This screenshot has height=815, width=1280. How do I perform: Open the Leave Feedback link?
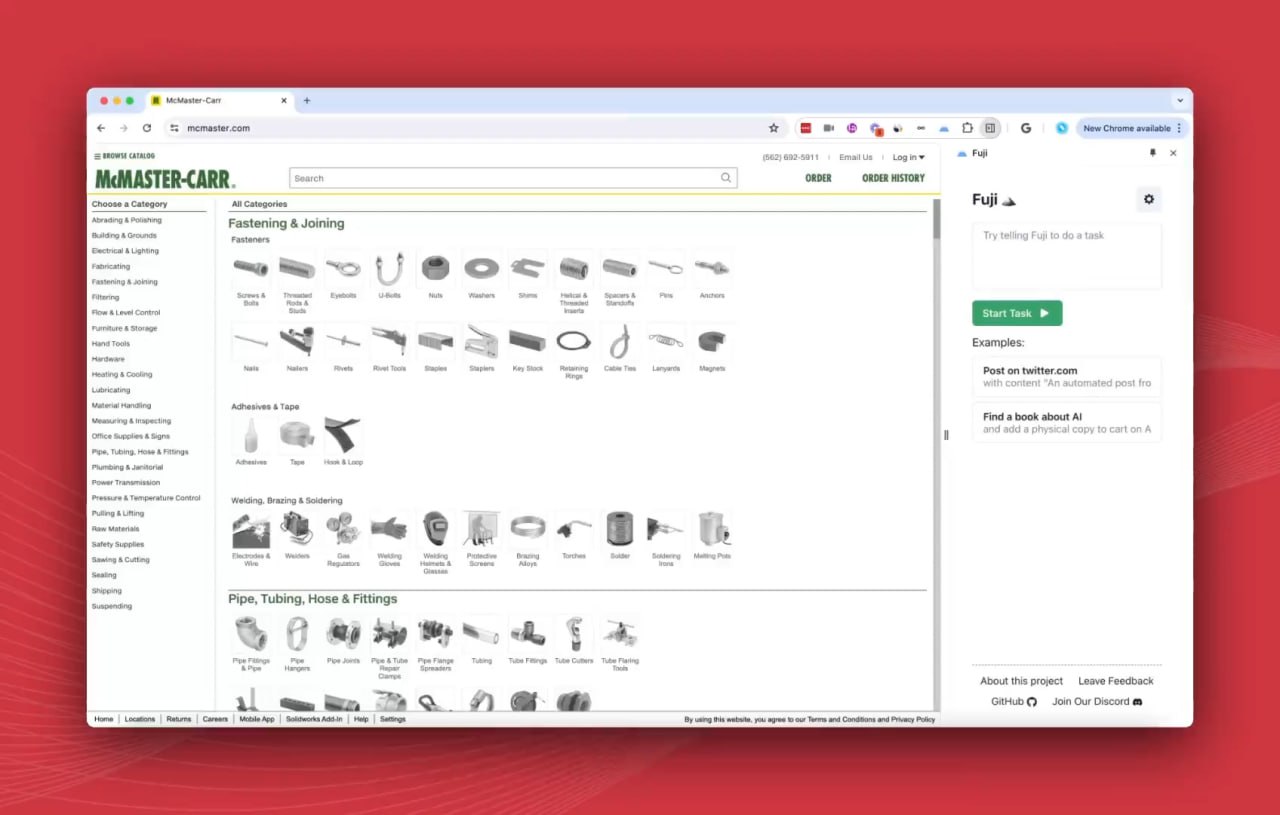(1115, 681)
